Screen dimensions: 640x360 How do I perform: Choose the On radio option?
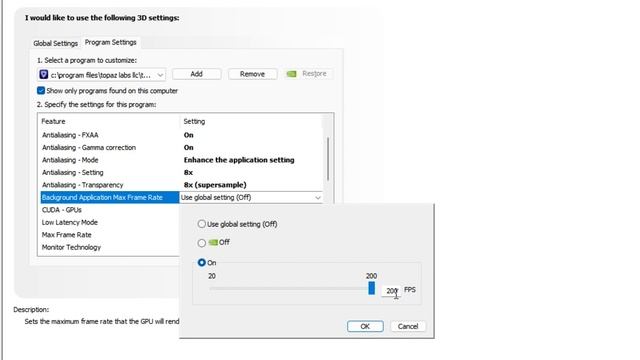pos(202,262)
